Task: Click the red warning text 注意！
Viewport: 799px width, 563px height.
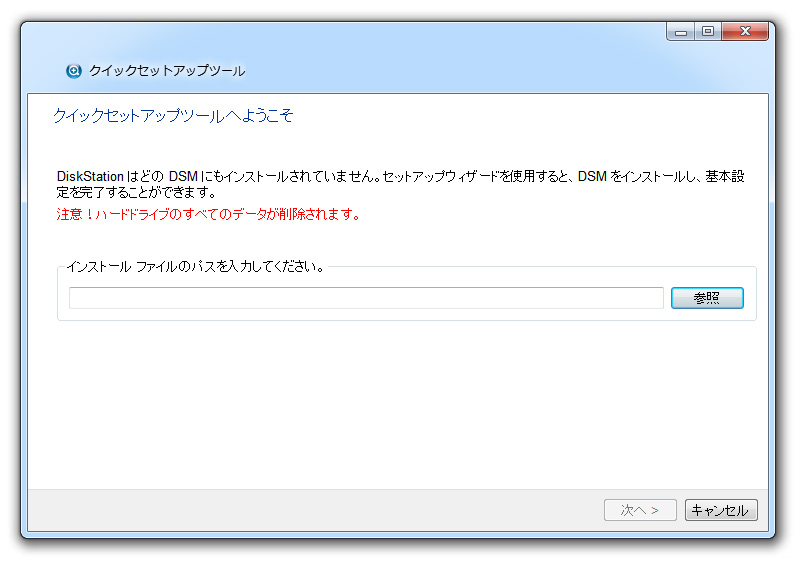Action: 208,215
